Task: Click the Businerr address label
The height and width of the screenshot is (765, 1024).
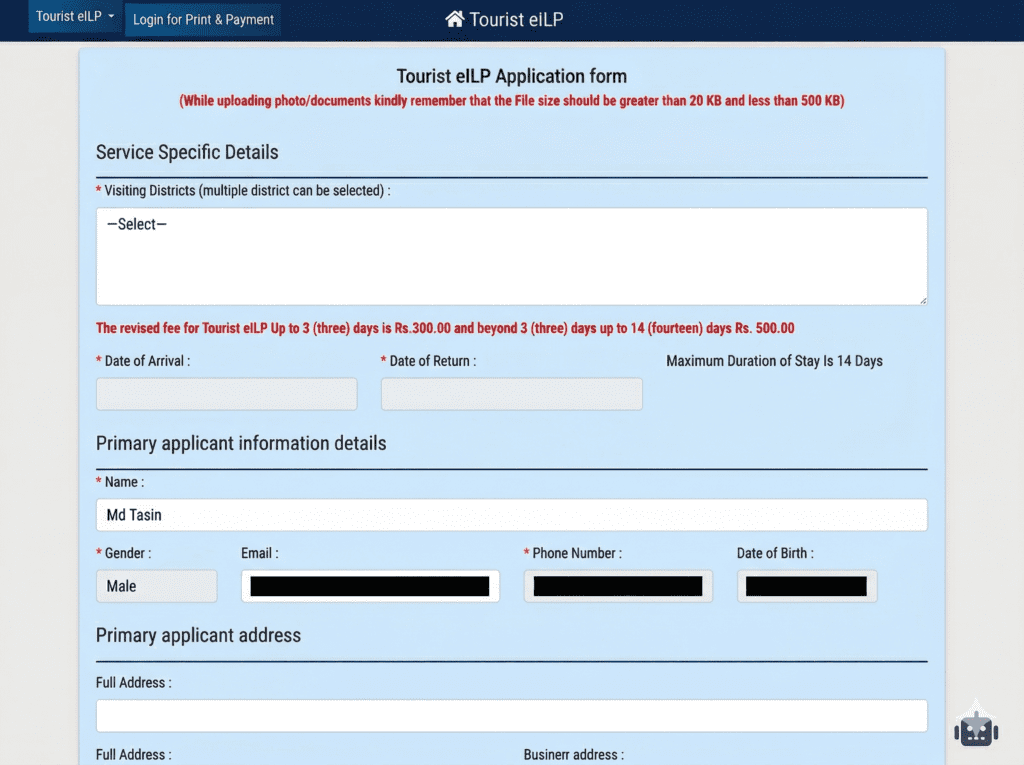Action: [x=573, y=755]
